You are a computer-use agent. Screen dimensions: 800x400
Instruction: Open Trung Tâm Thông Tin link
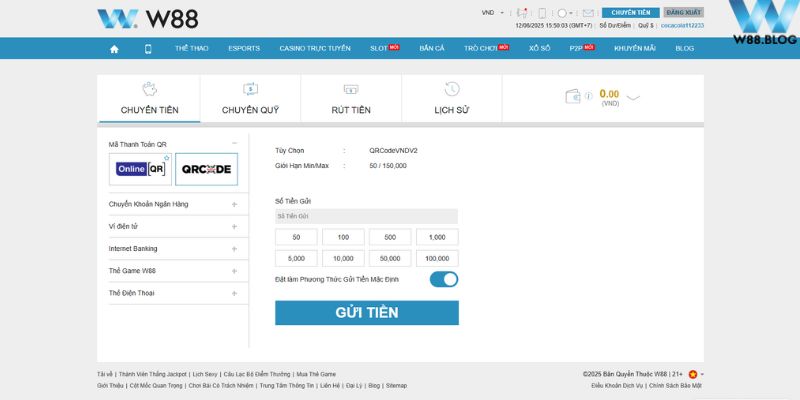tap(286, 386)
